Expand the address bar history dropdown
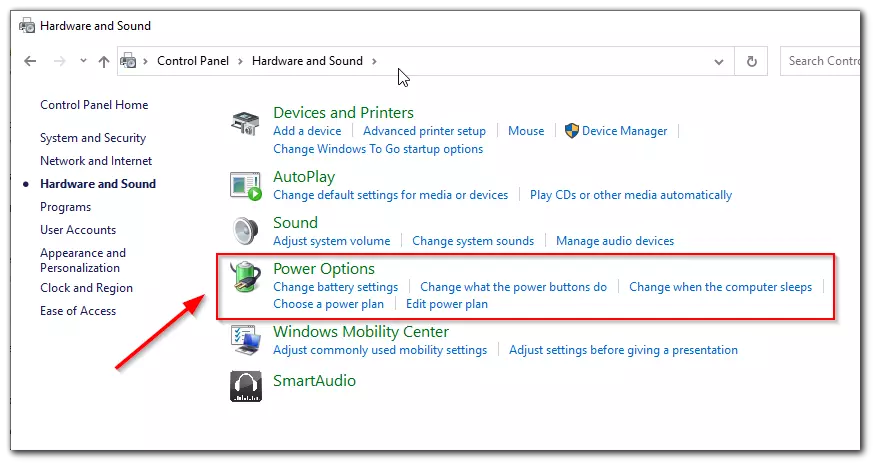The height and width of the screenshot is (468, 878). [718, 62]
